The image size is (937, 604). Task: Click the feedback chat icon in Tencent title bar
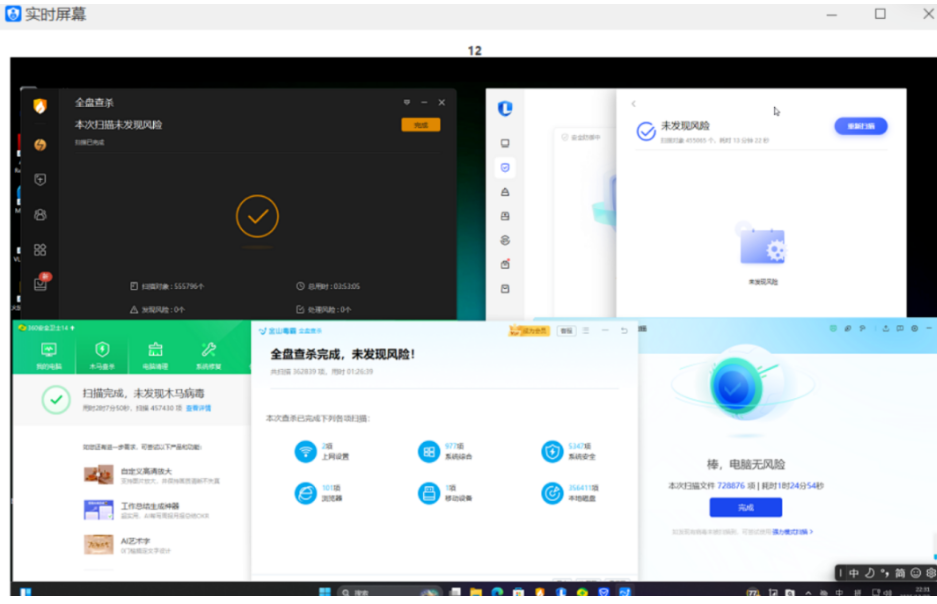pyautogui.click(x=900, y=329)
